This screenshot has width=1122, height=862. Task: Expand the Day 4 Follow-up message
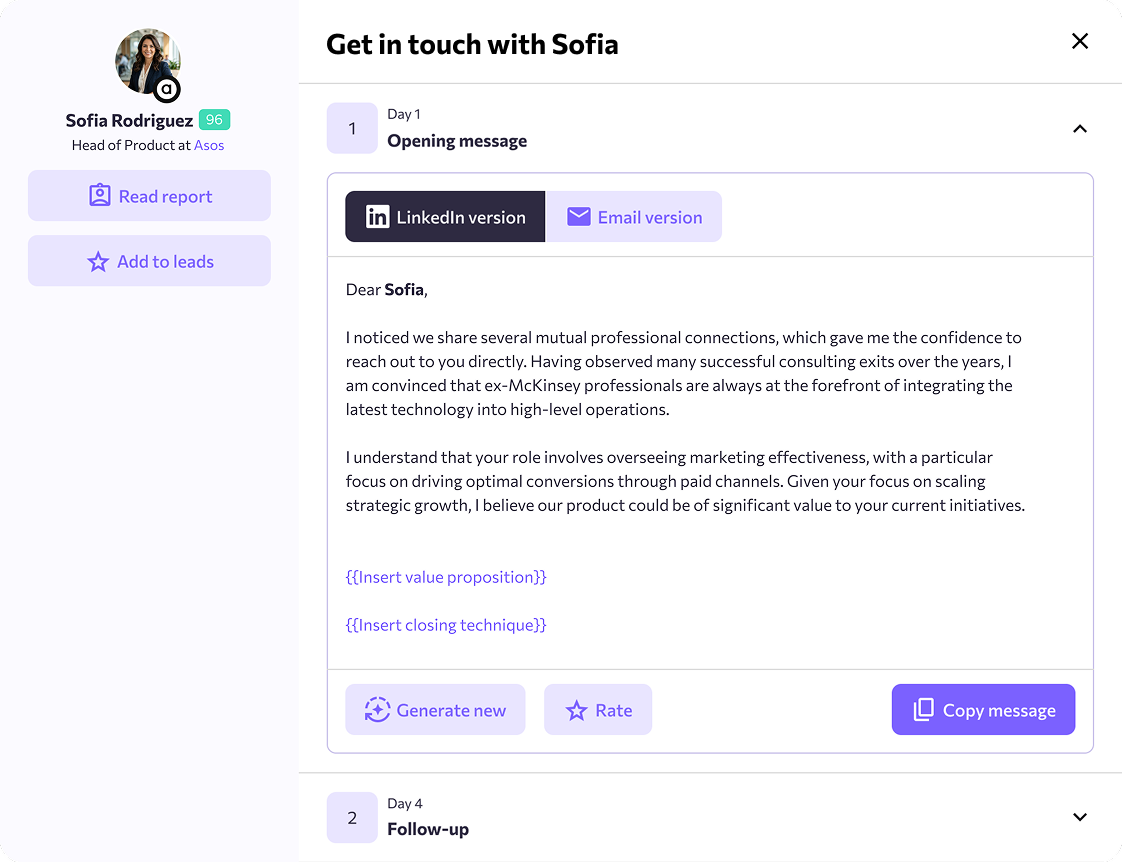click(x=710, y=817)
